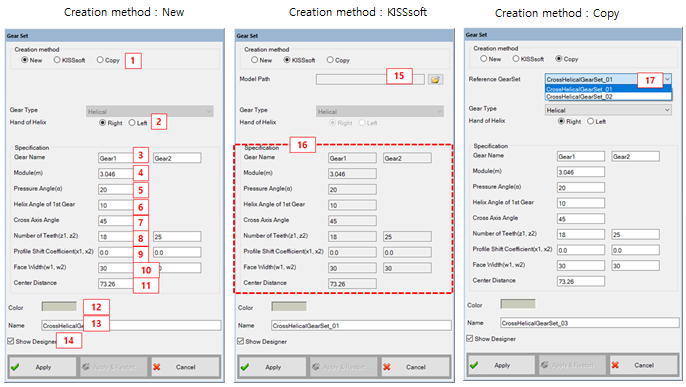Viewport: 686px width, 387px height.
Task: Click Face Width w1 field in Copy dialog
Action: coord(581,265)
